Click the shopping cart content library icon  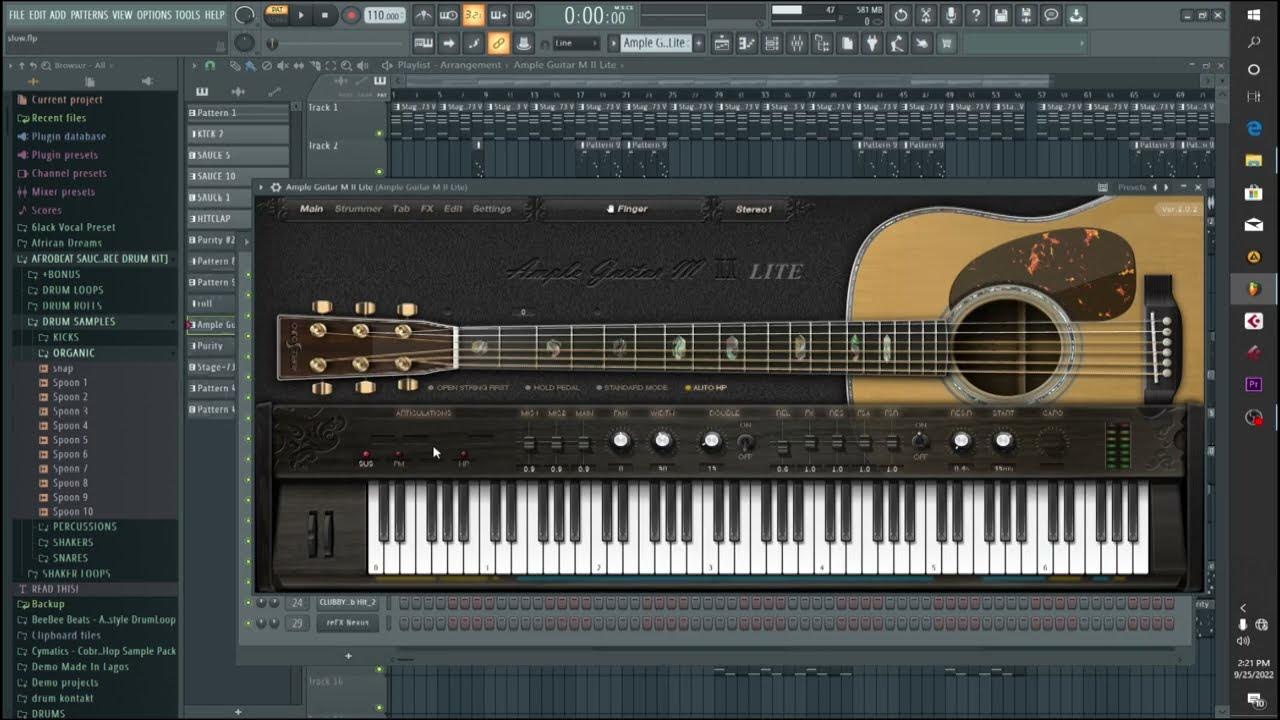coord(946,43)
